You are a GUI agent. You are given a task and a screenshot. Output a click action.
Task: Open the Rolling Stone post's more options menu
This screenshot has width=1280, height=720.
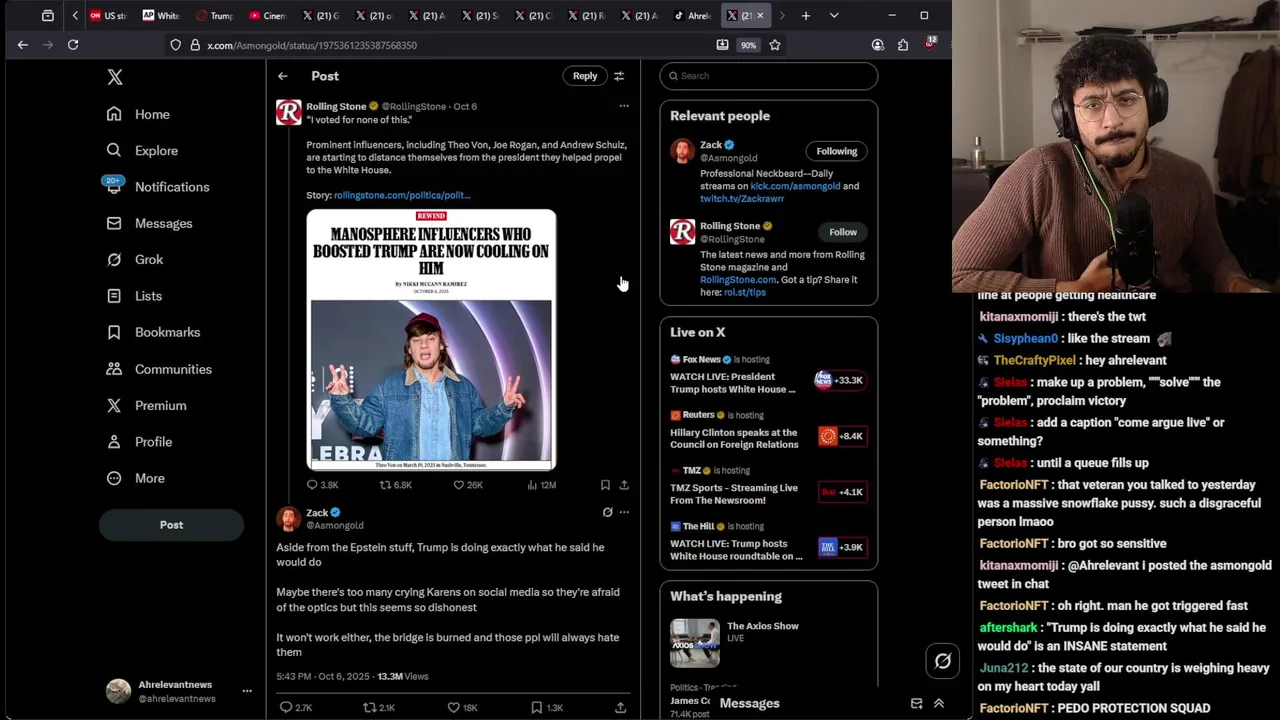click(624, 106)
